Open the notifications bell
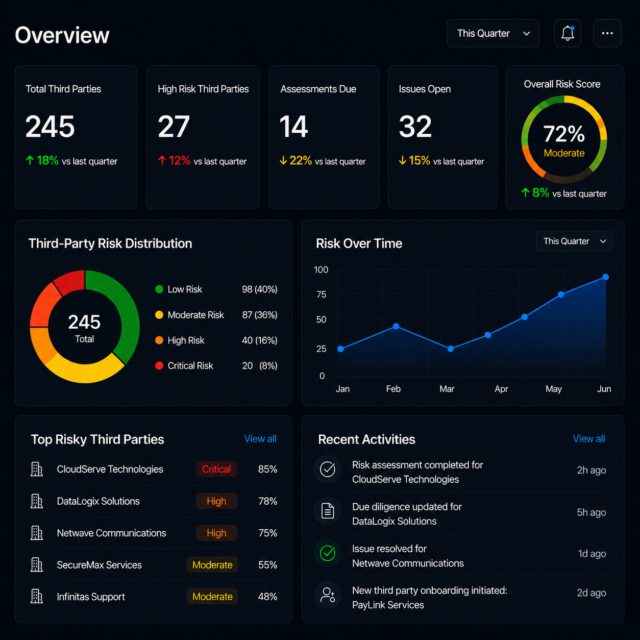Image resolution: width=640 pixels, height=640 pixels. coord(567,33)
